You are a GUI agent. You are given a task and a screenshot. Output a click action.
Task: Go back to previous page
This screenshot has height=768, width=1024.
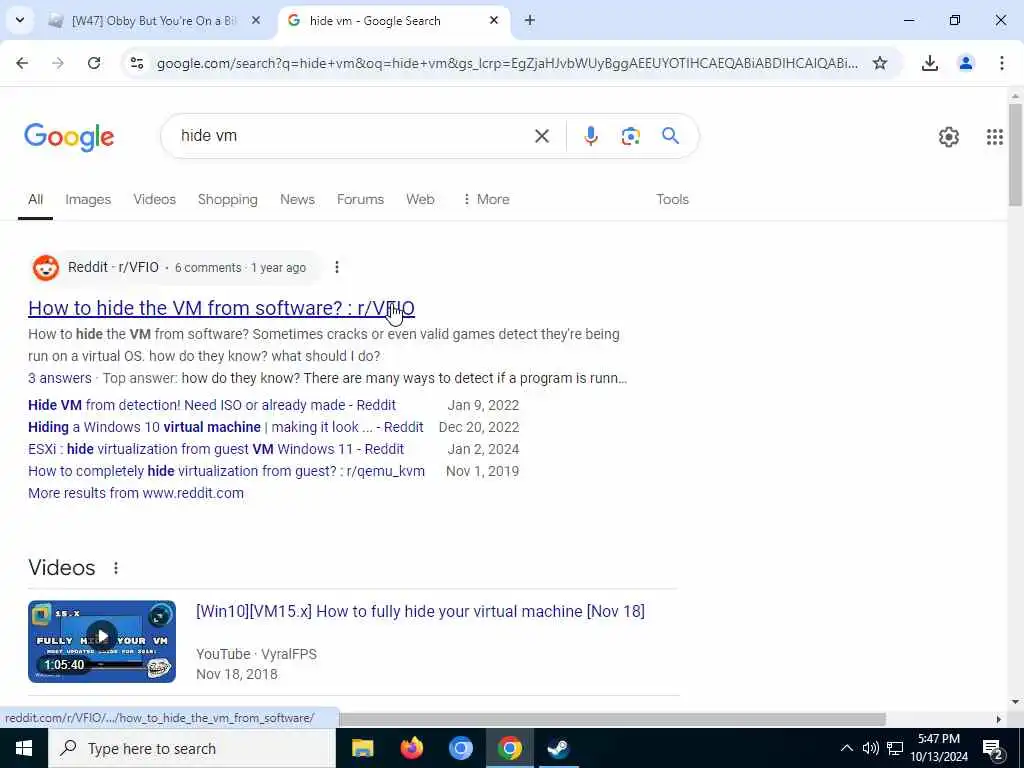click(x=22, y=63)
